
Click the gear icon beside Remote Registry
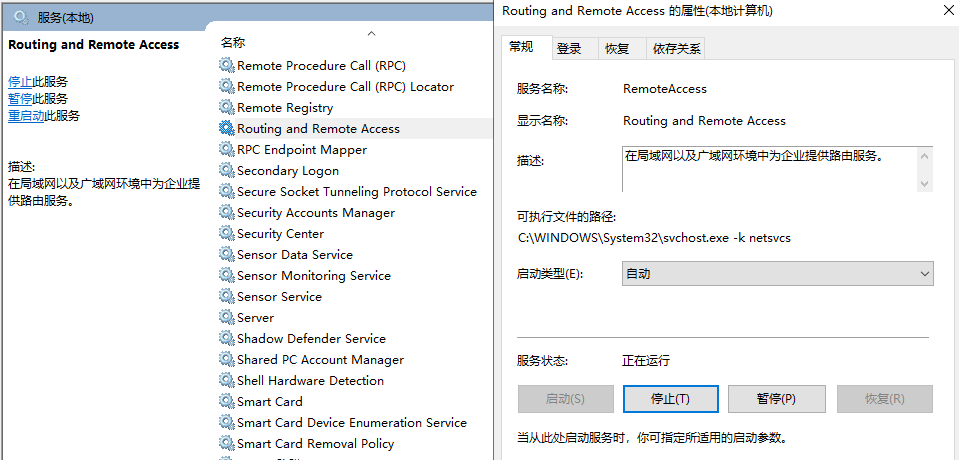pos(226,108)
